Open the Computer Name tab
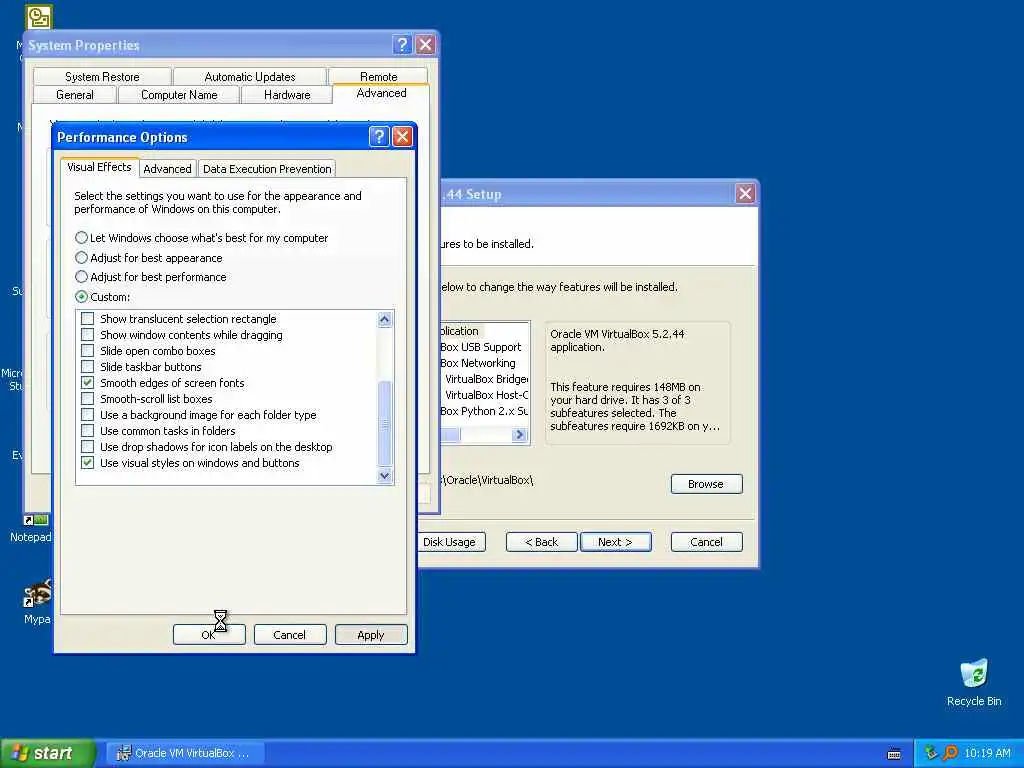This screenshot has height=768, width=1024. click(179, 95)
